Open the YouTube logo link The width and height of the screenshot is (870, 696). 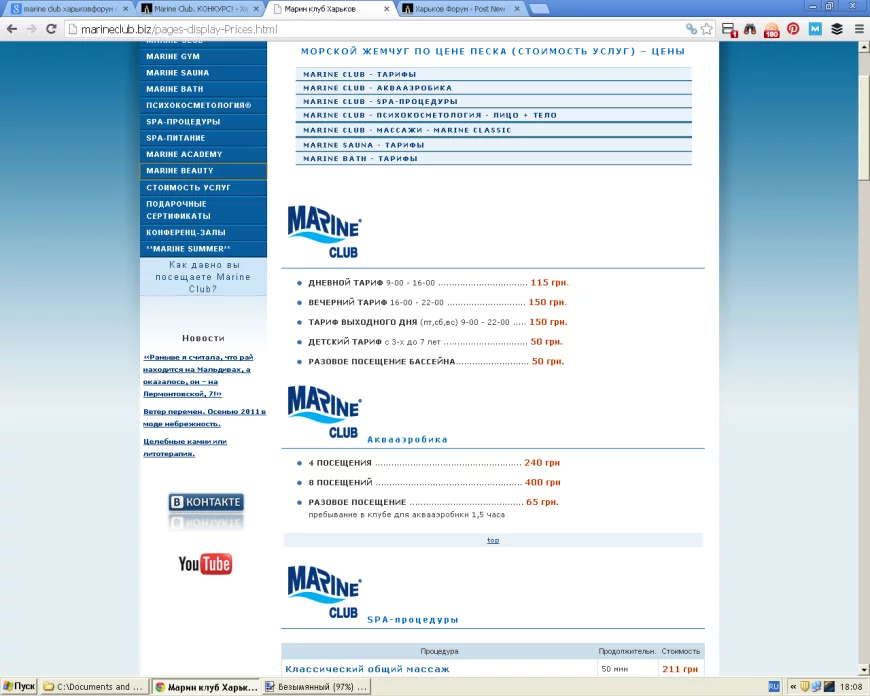(x=205, y=564)
